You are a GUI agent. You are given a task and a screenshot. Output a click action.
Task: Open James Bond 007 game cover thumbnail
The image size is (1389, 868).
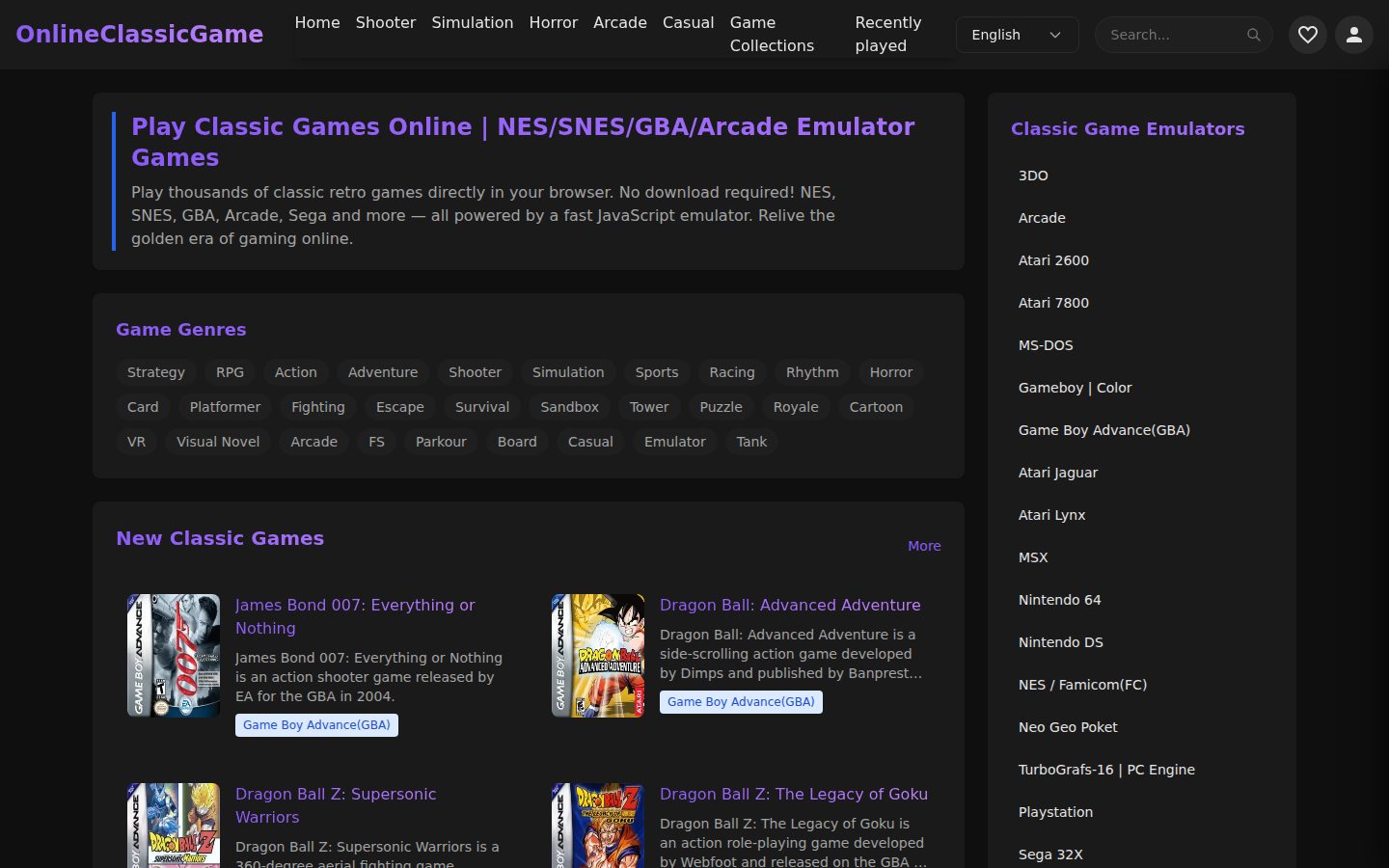174,656
